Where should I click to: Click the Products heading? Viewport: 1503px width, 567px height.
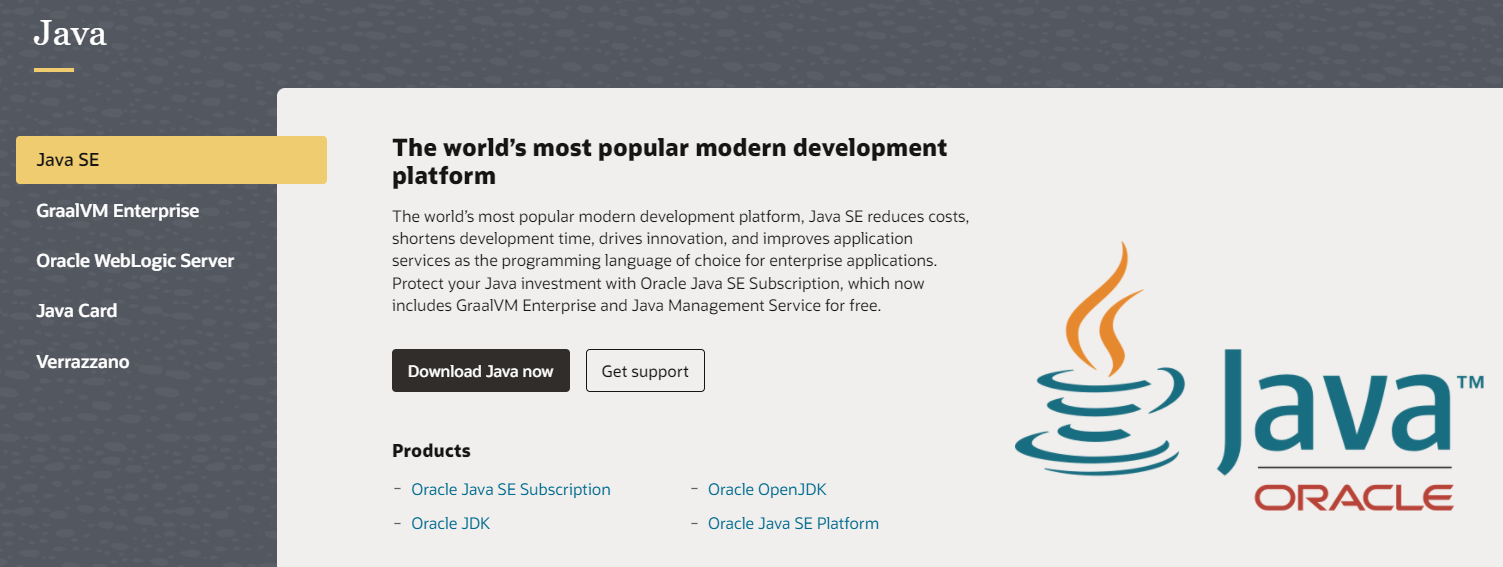coord(431,451)
